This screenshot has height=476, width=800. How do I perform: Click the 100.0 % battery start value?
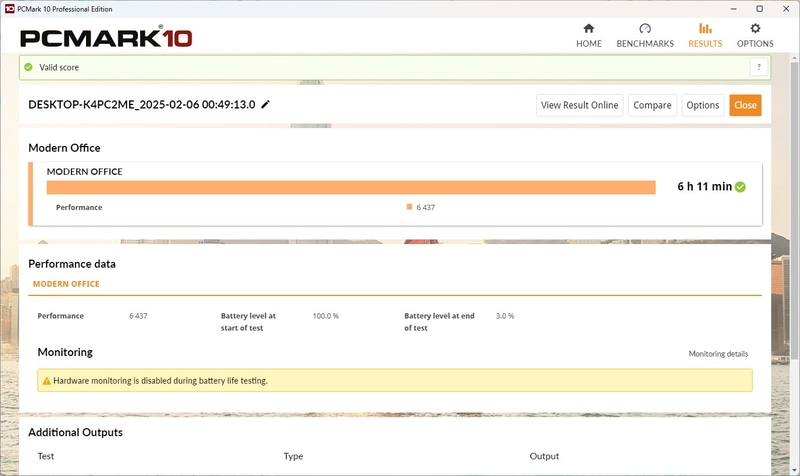coord(326,316)
